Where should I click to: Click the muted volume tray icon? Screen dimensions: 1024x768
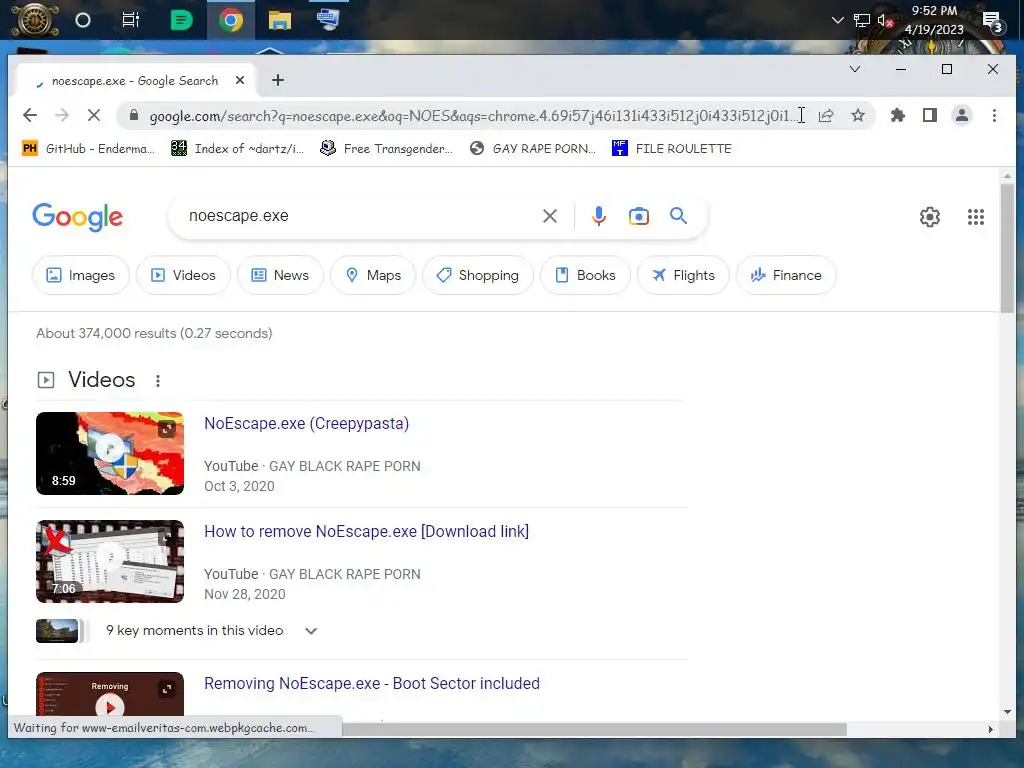[x=885, y=20]
